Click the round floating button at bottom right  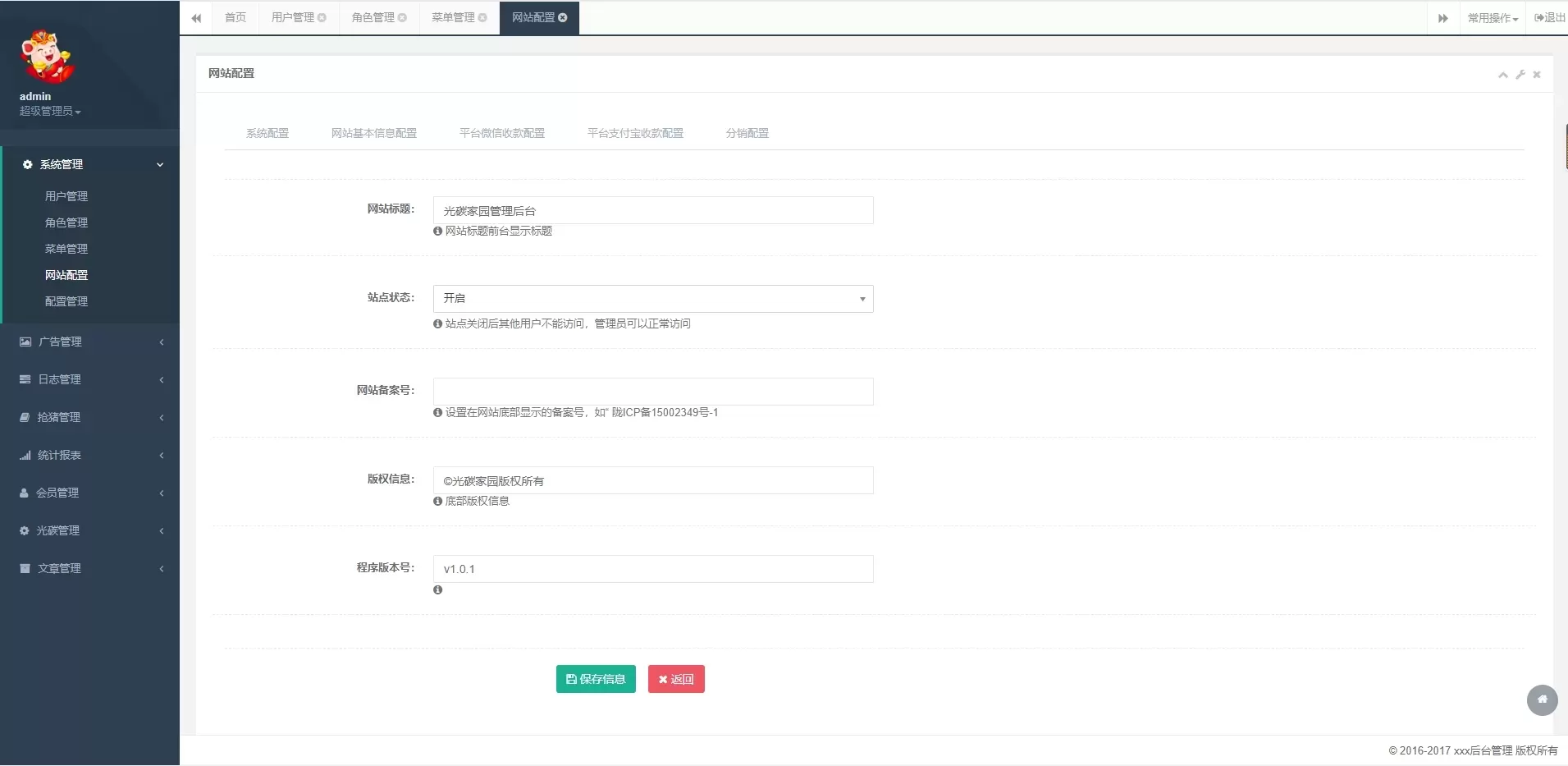point(1542,699)
